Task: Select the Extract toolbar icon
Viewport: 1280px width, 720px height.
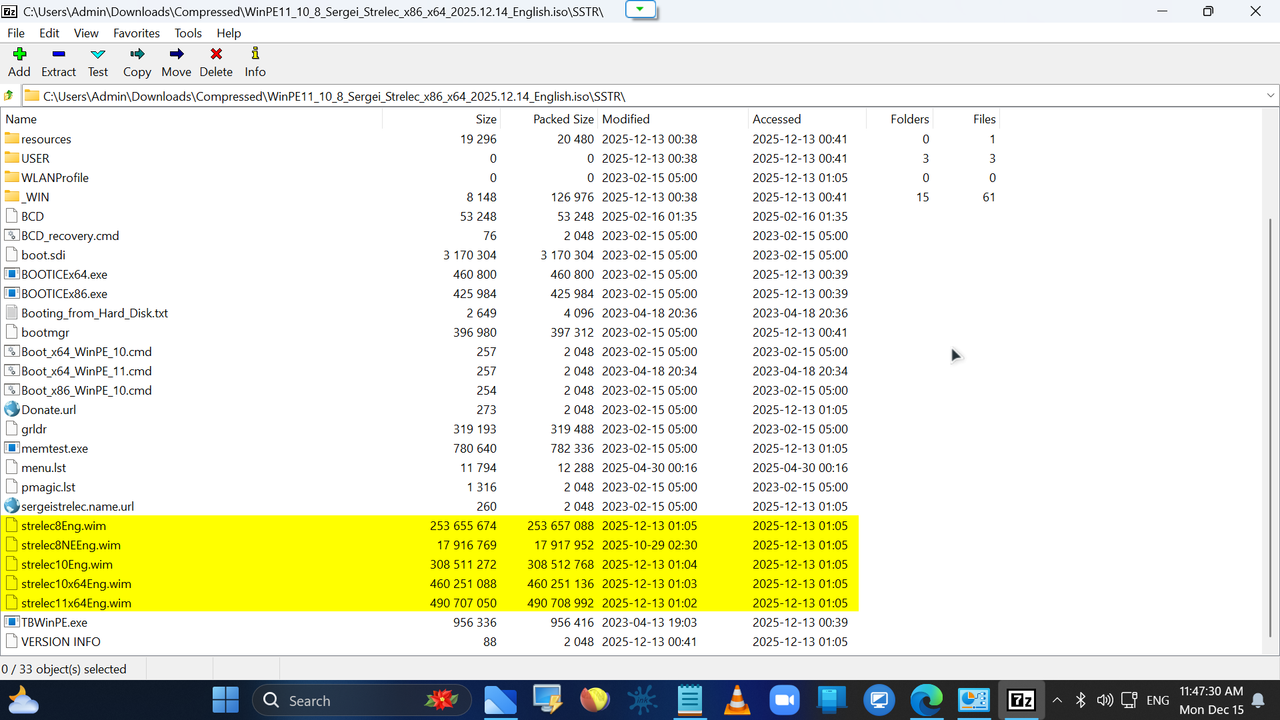Action: pos(58,60)
